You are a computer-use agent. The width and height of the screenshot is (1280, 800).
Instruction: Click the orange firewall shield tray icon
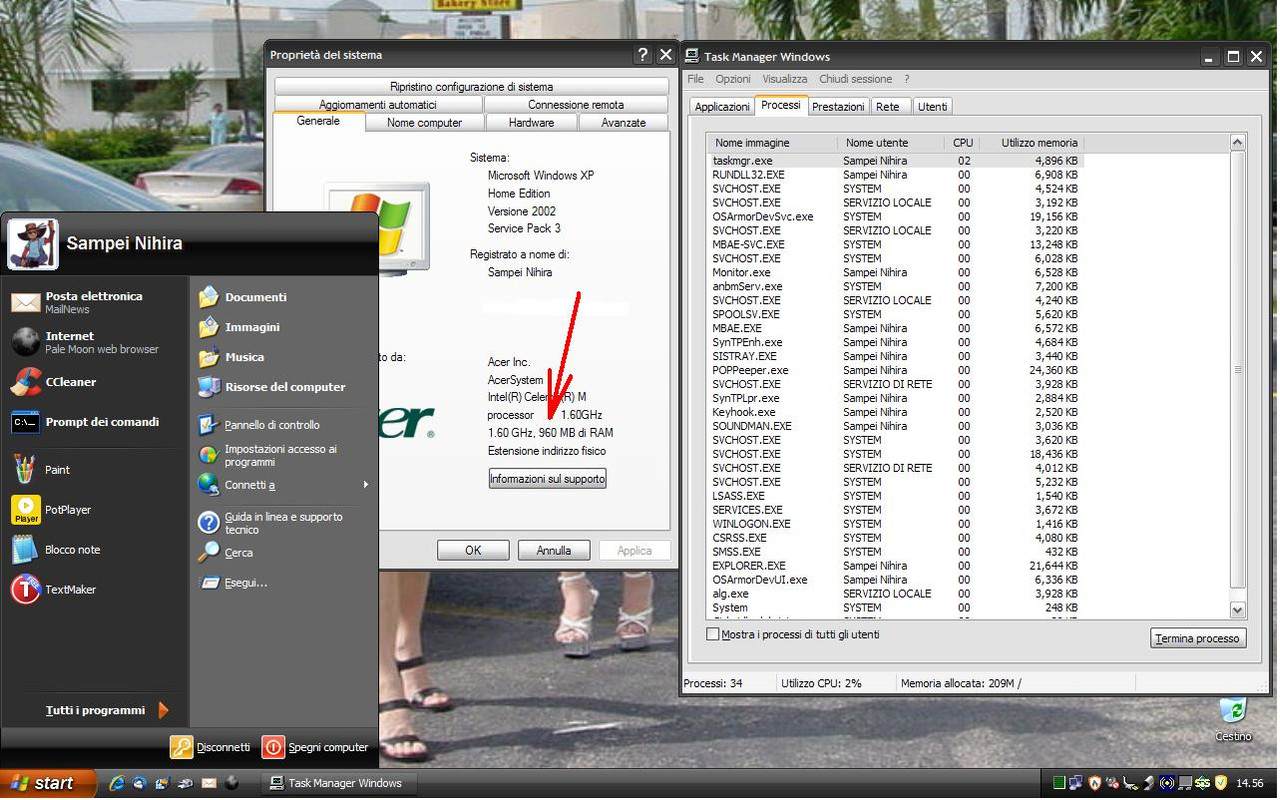click(1095, 783)
